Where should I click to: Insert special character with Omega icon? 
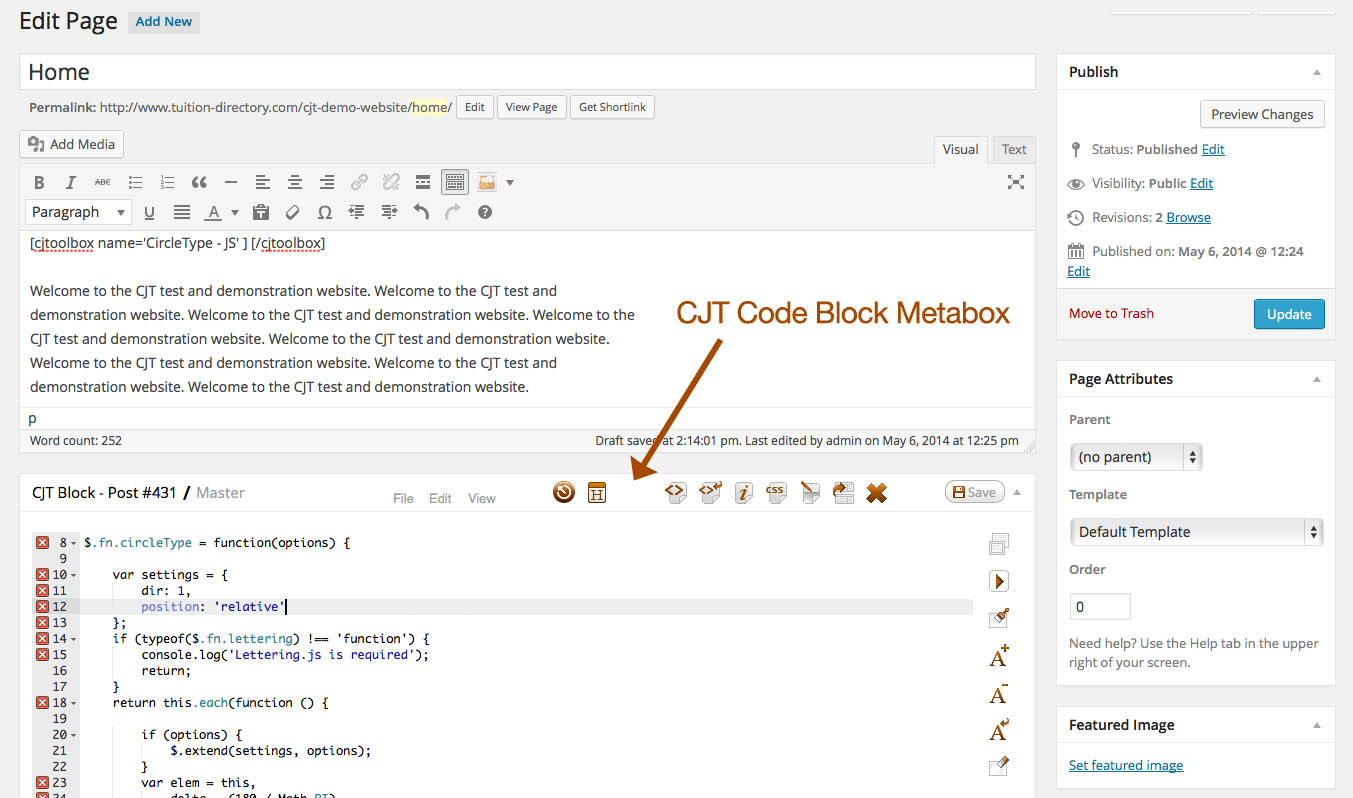(x=324, y=212)
